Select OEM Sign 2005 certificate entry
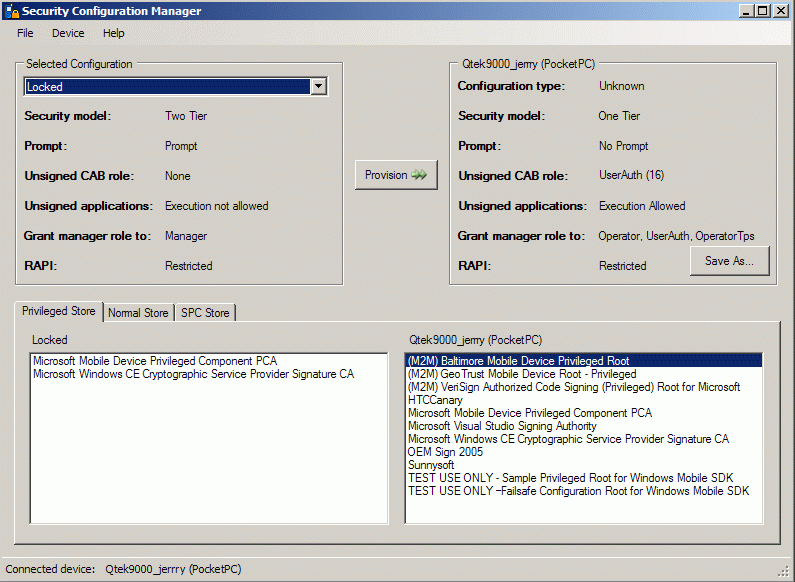Screen dimensions: 795x582 pos(447,452)
